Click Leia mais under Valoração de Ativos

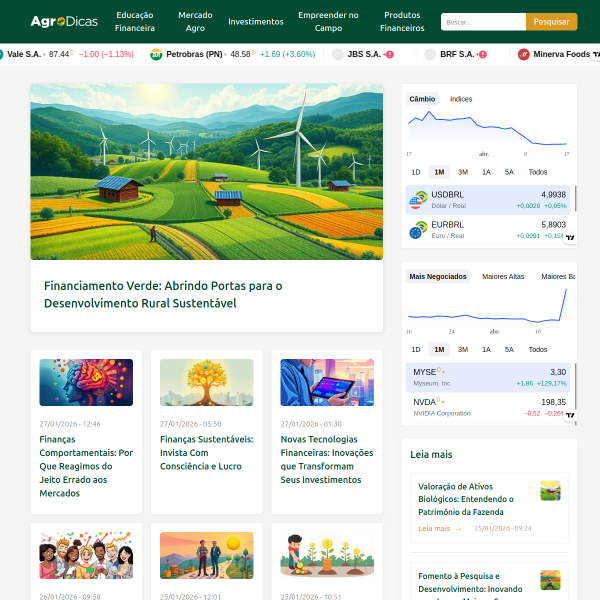[x=440, y=528]
